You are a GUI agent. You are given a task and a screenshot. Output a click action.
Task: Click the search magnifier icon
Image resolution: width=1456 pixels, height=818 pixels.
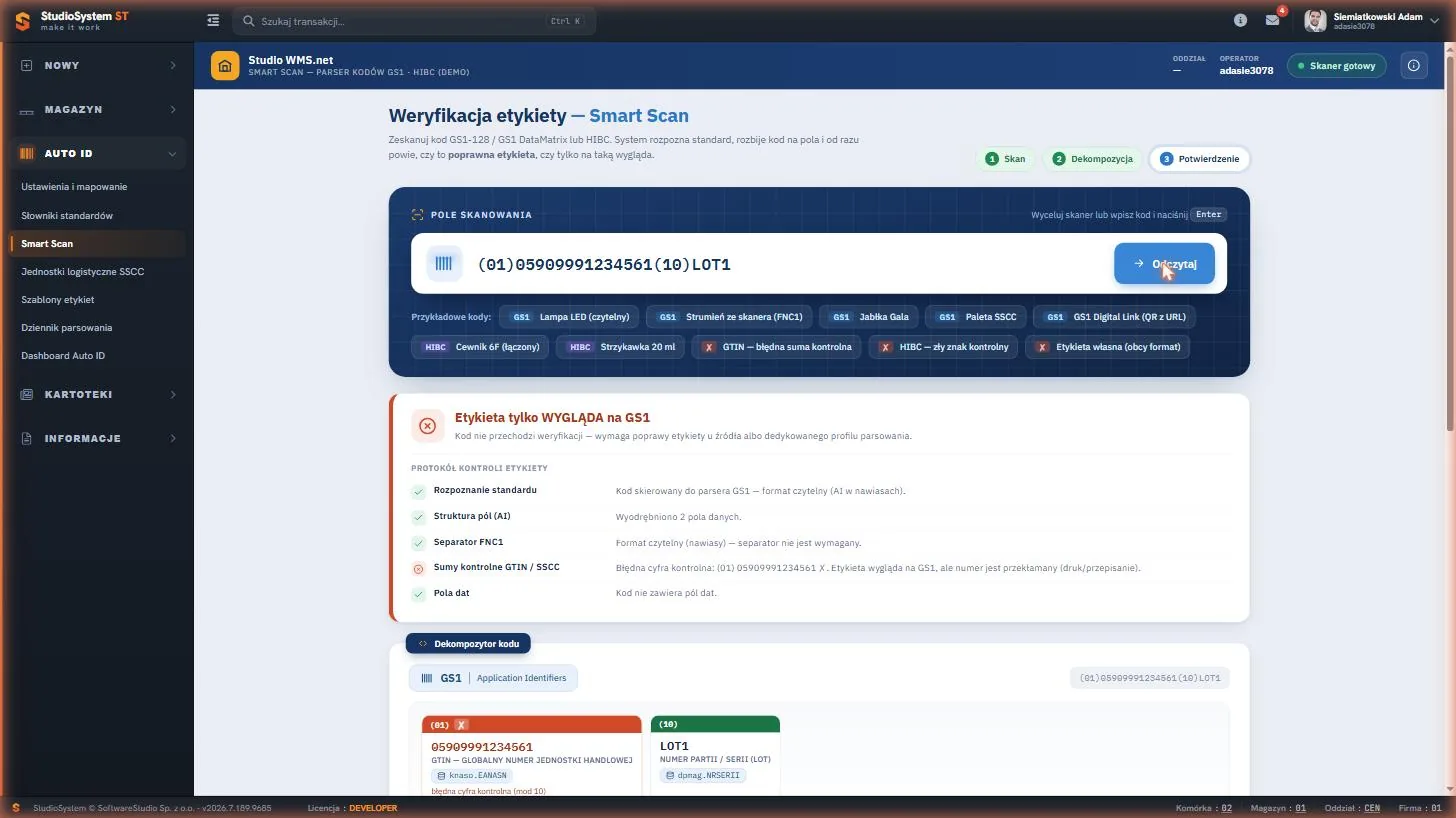(249, 21)
